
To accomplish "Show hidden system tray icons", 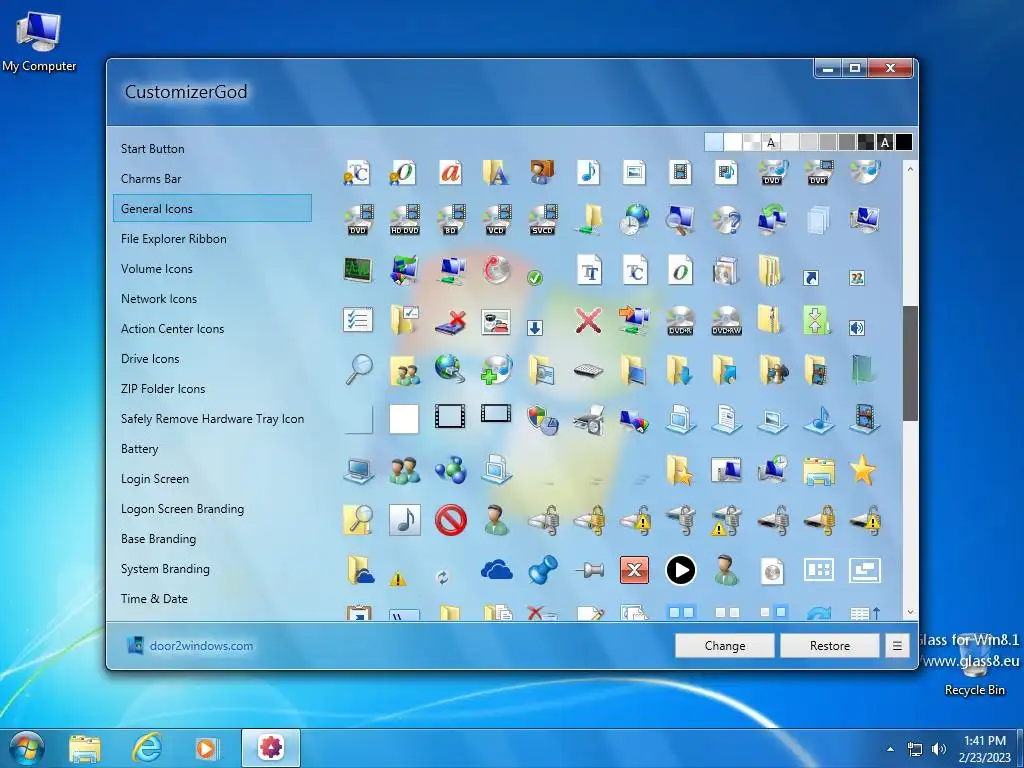I will click(890, 749).
